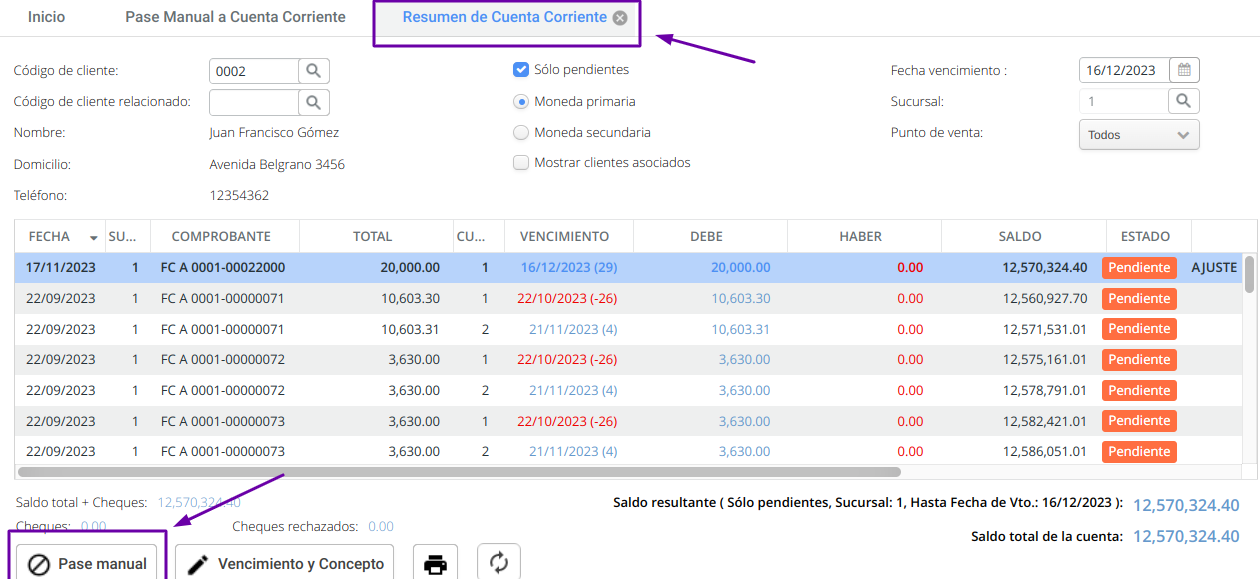Click the AJUSTE text in the first row
This screenshot has width=1260, height=579.
[1214, 268]
